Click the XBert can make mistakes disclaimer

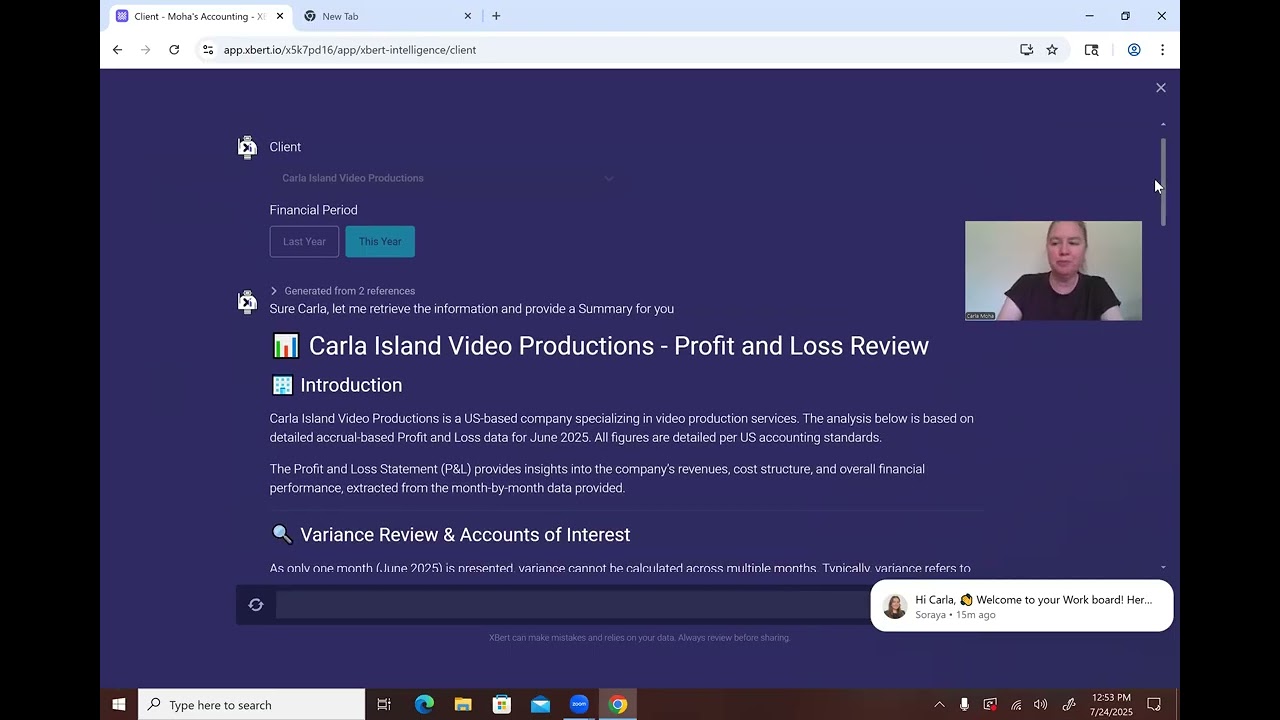pos(640,637)
